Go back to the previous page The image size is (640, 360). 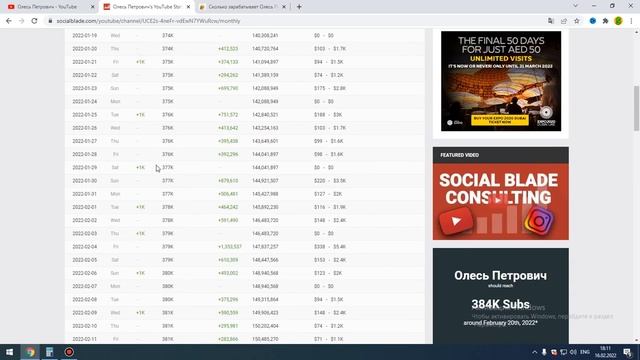click(9, 21)
